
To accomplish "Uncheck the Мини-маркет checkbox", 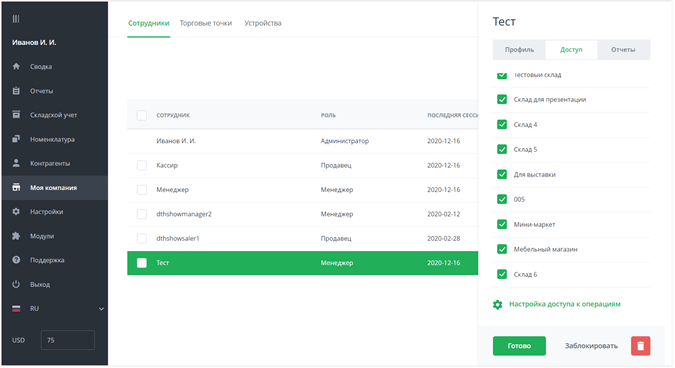I will click(502, 224).
